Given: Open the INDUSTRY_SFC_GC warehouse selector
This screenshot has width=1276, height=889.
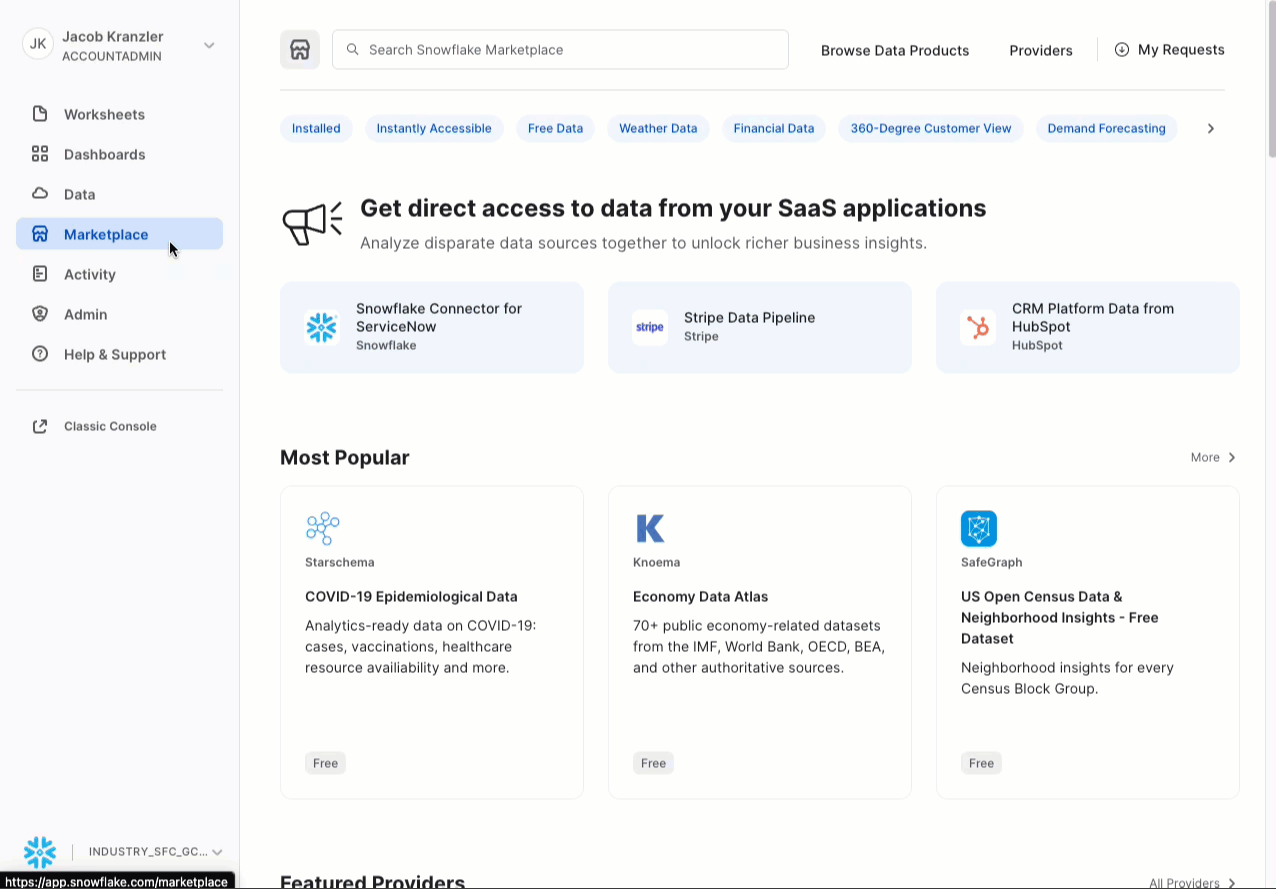Looking at the screenshot, I should tap(151, 852).
